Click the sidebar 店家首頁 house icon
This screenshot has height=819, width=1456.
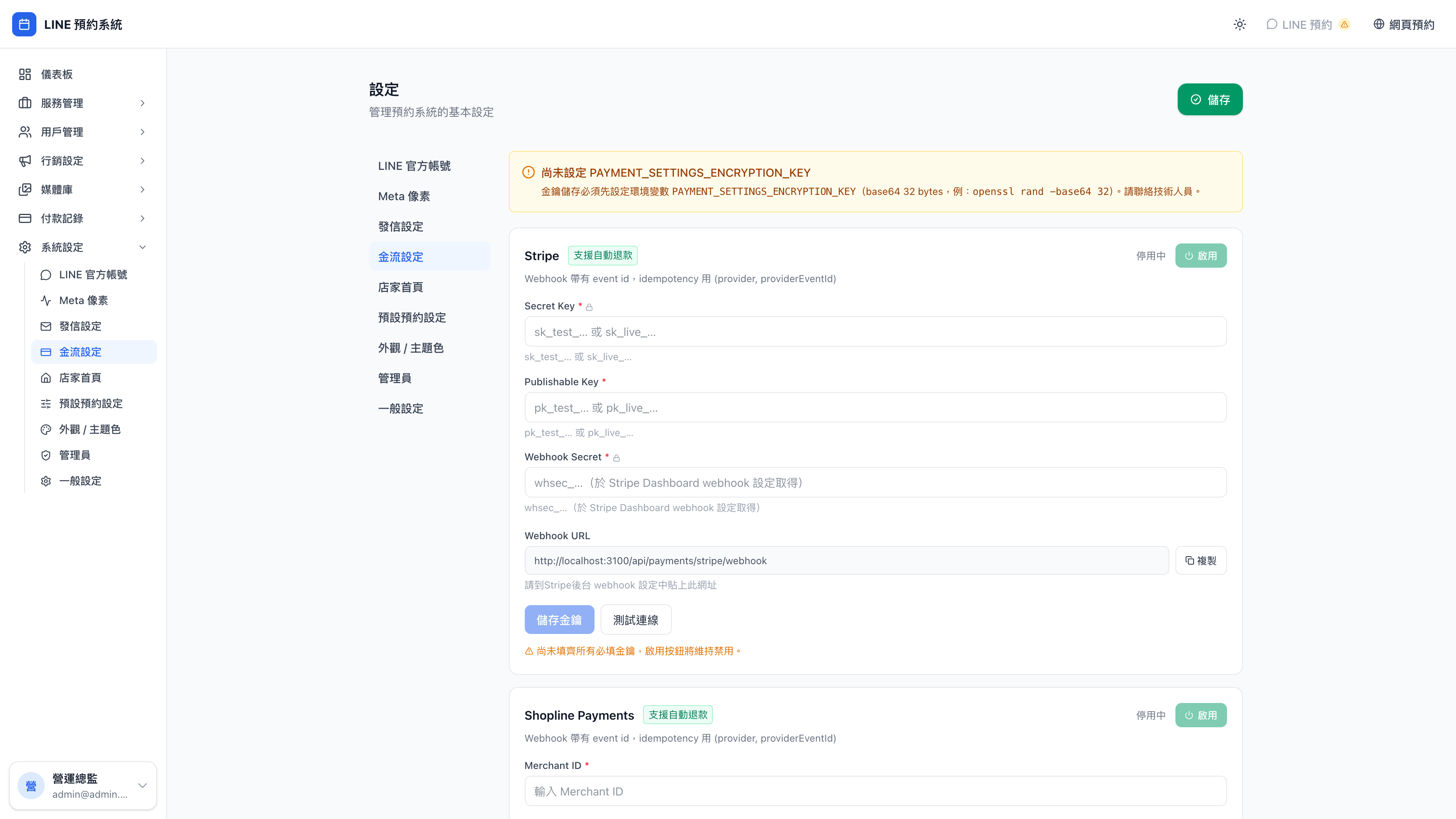pyautogui.click(x=46, y=378)
